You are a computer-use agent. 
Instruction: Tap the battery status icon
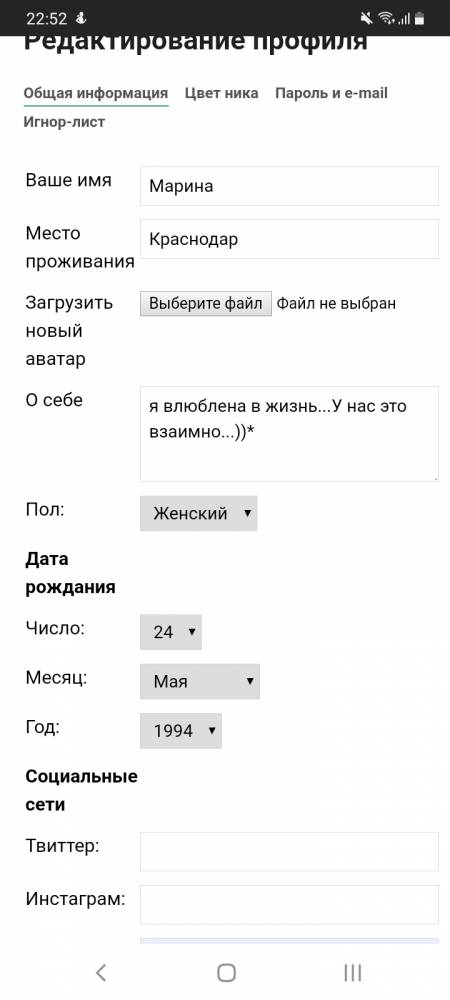click(x=419, y=18)
